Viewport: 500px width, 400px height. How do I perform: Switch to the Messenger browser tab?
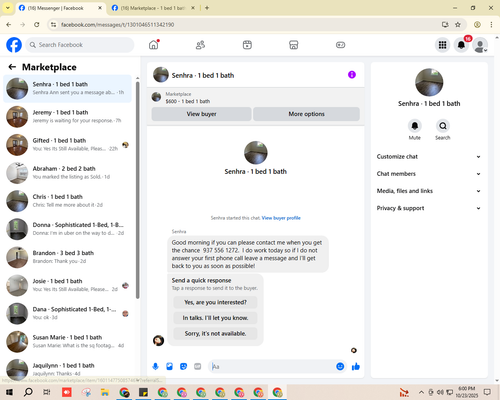pos(60,8)
